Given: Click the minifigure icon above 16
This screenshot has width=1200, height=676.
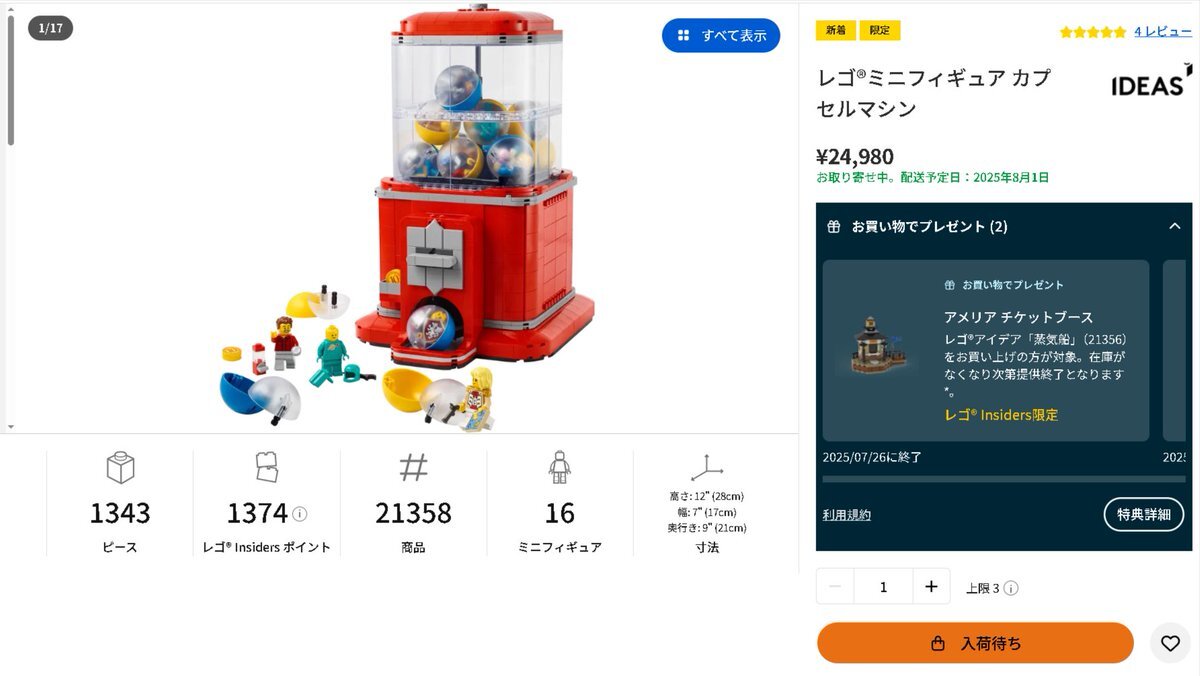Looking at the screenshot, I should [x=559, y=467].
